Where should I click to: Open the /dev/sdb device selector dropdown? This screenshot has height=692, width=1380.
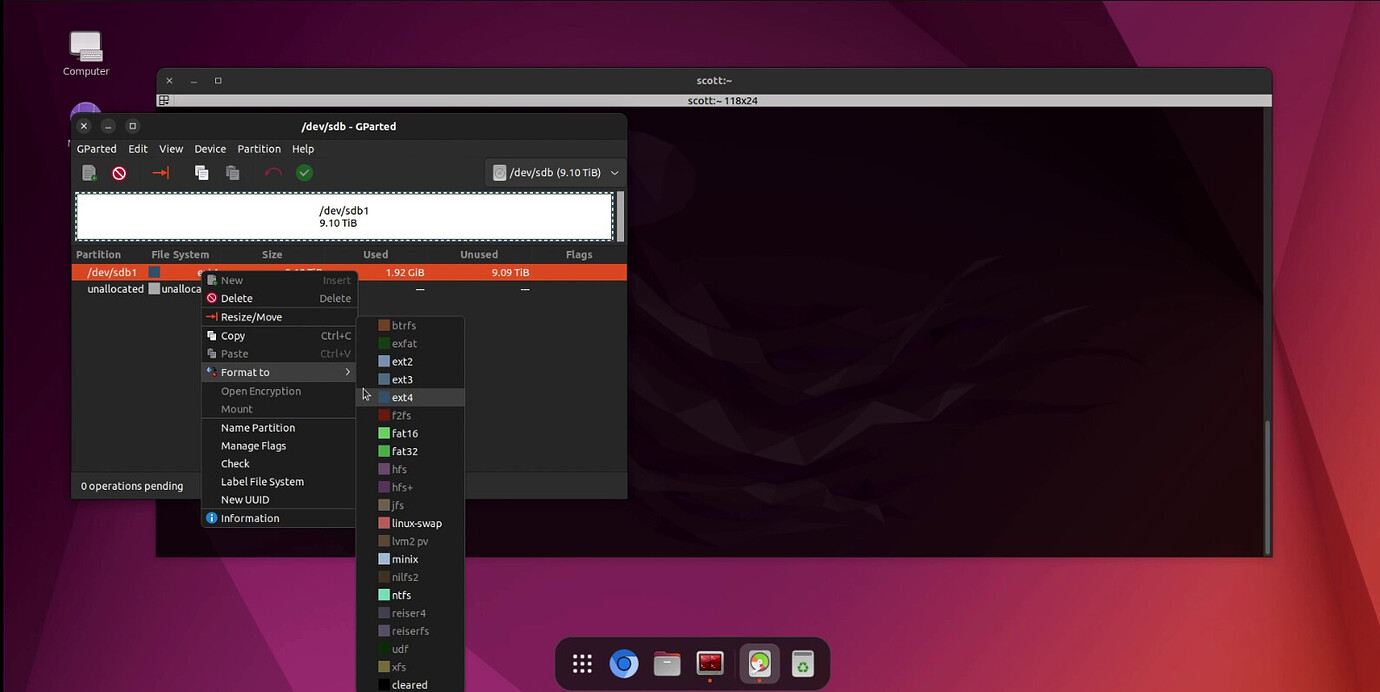coord(556,173)
